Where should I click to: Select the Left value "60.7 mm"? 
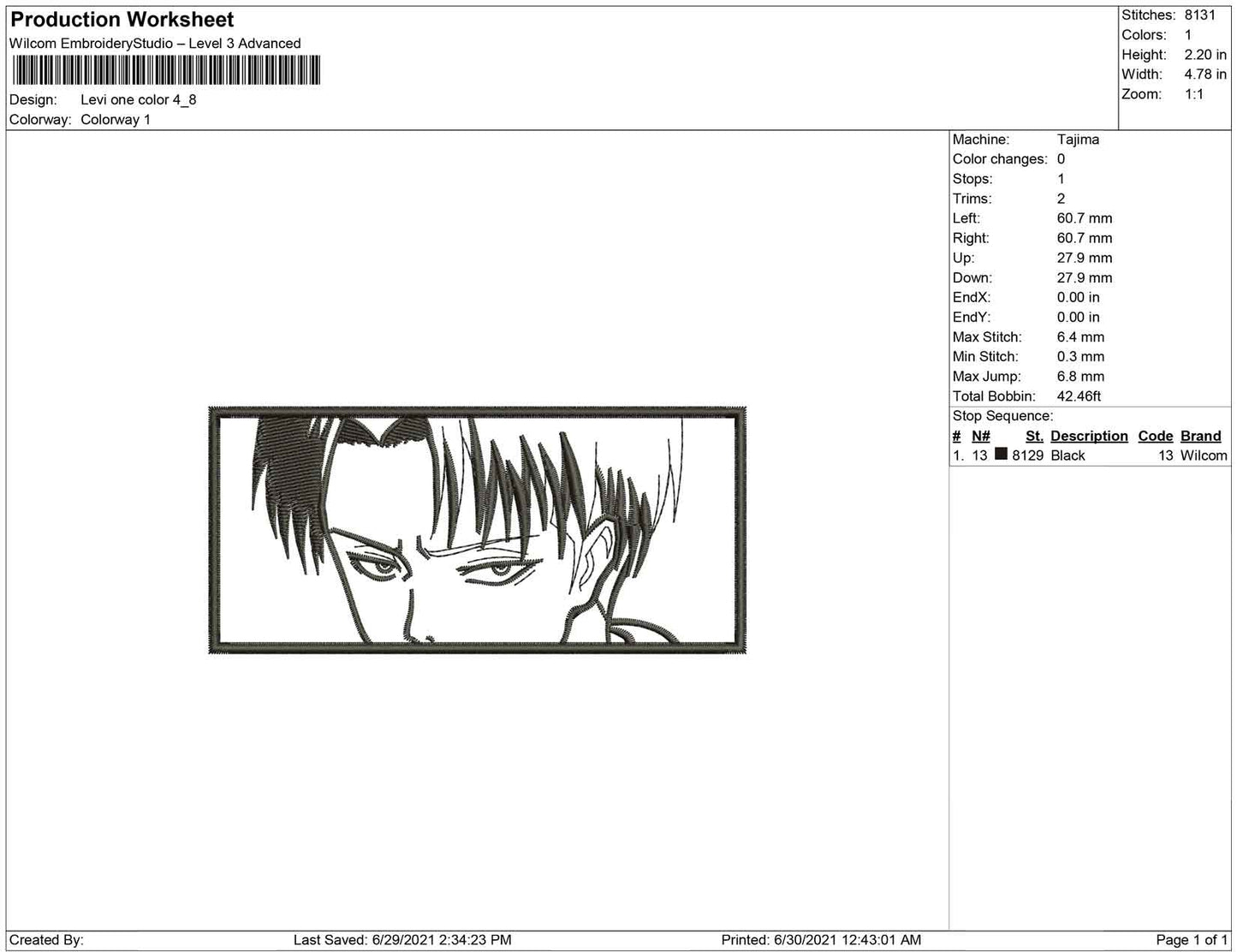[1085, 218]
